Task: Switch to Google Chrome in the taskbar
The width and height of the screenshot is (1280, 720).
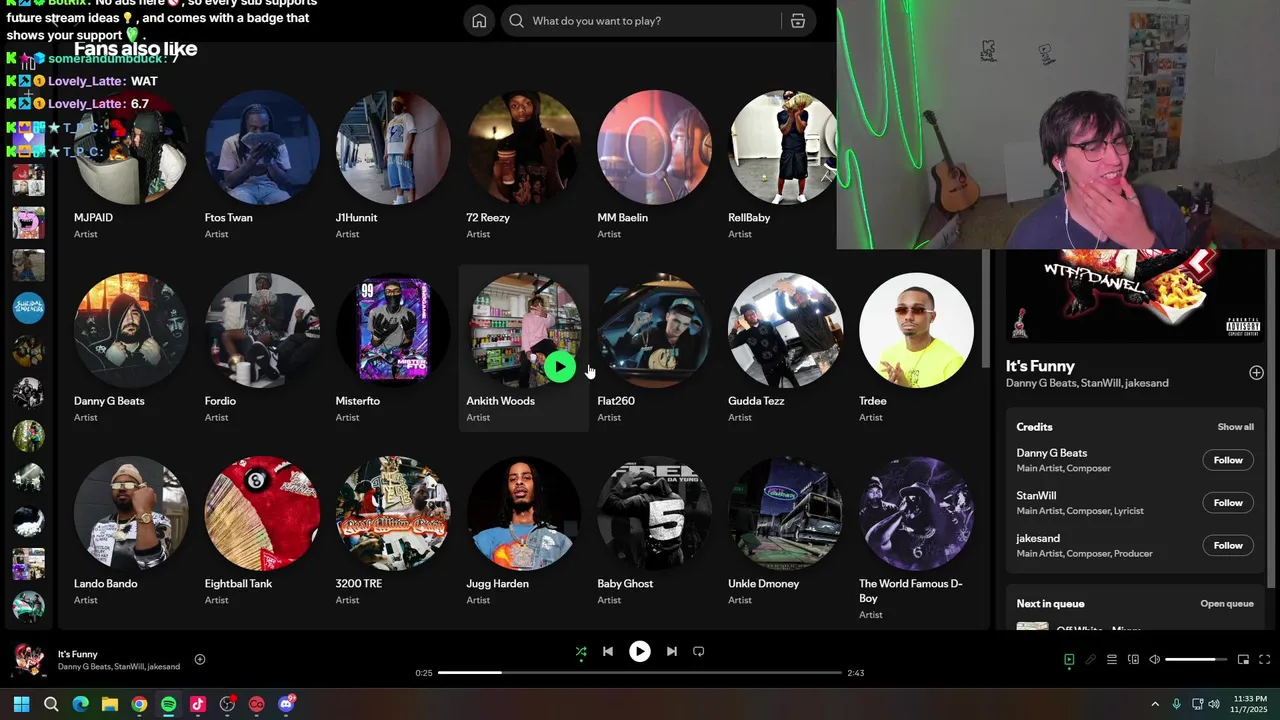Action: tap(139, 704)
